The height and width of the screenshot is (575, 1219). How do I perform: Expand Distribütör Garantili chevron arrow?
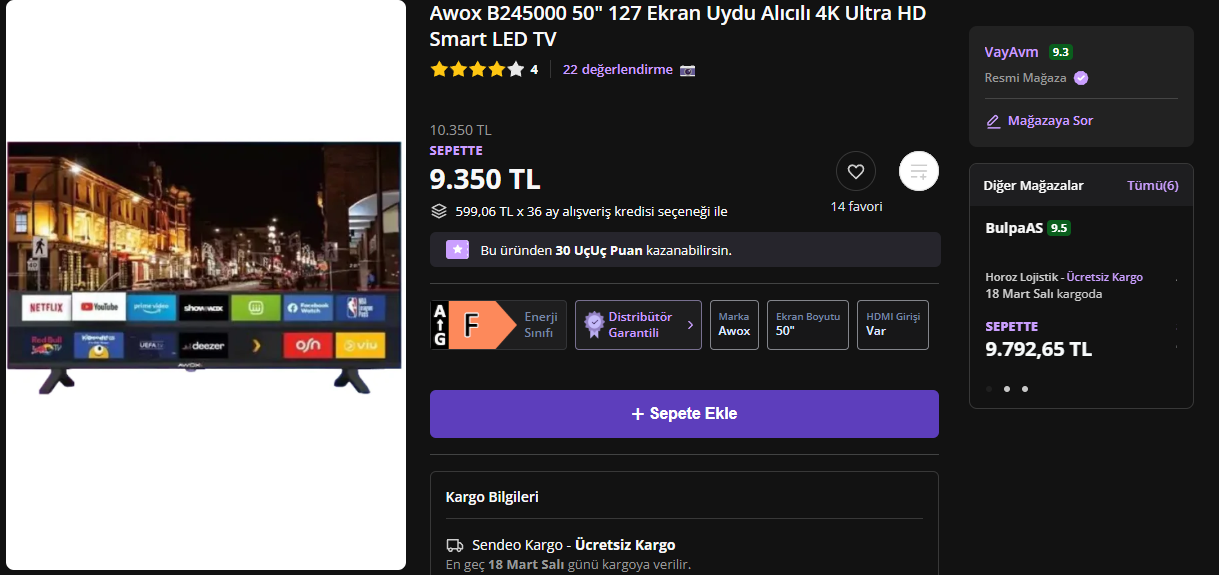pyautogui.click(x=690, y=325)
